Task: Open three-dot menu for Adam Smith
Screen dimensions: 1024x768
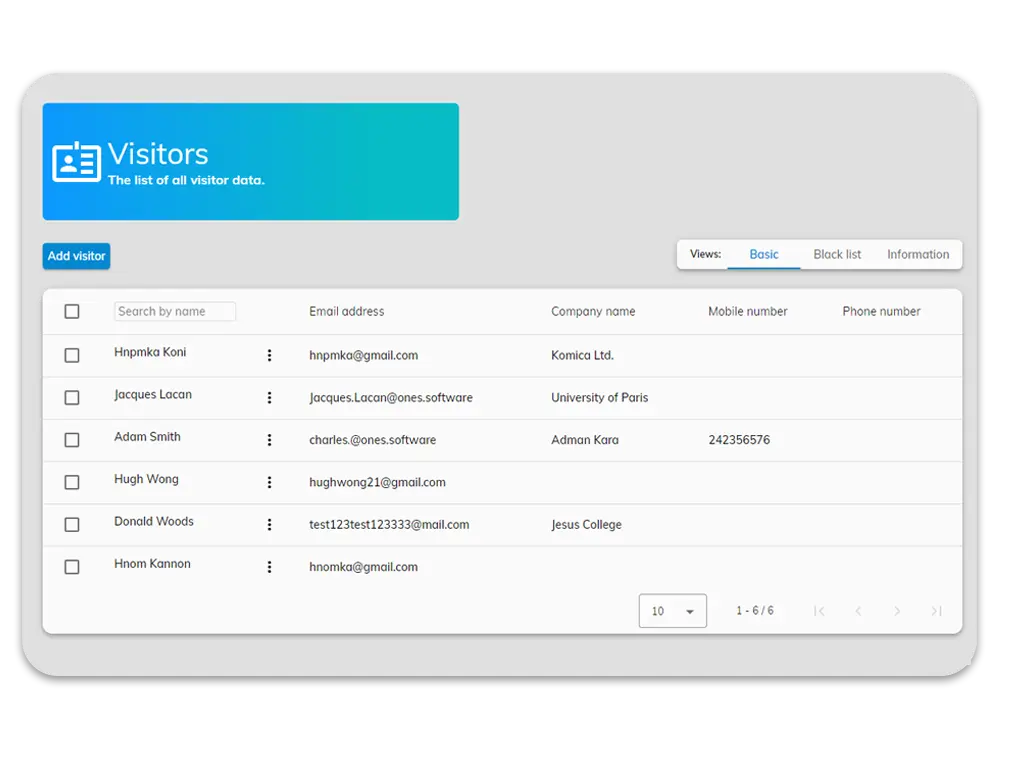Action: [x=269, y=440]
